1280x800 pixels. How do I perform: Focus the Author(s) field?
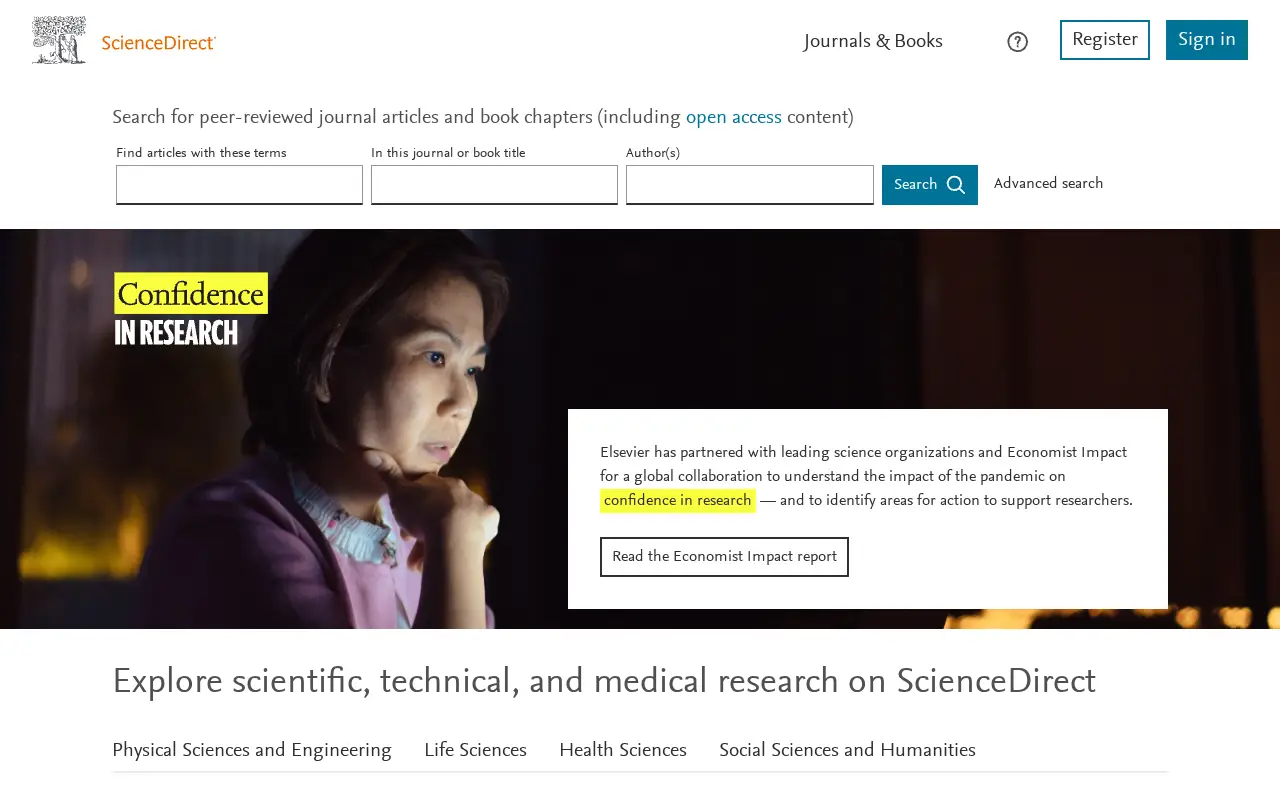pos(750,185)
